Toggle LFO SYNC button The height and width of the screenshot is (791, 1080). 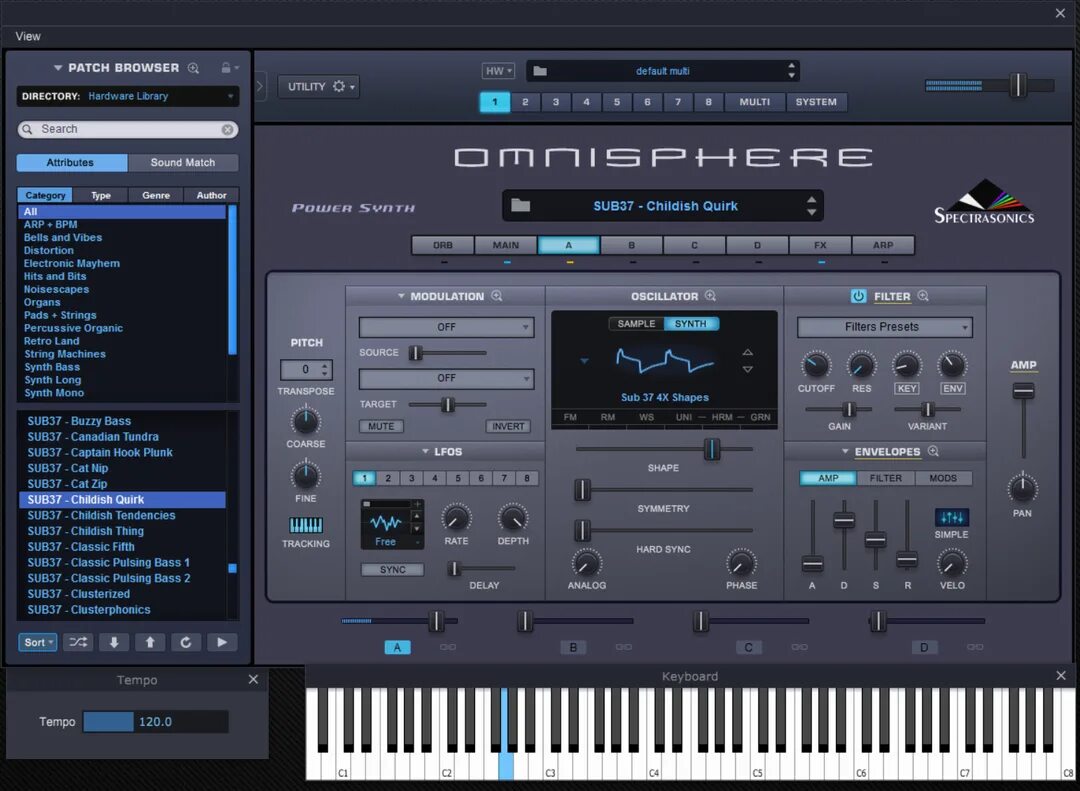(x=393, y=570)
